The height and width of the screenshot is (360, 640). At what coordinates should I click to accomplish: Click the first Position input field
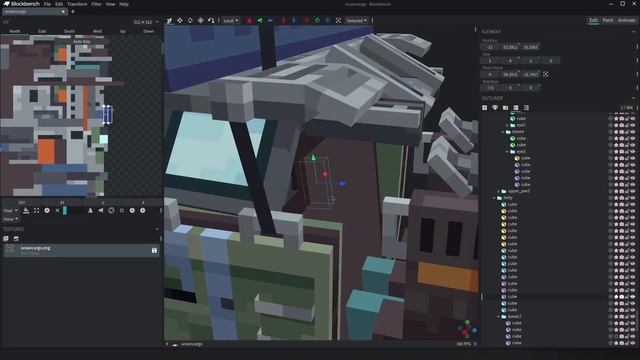490,47
